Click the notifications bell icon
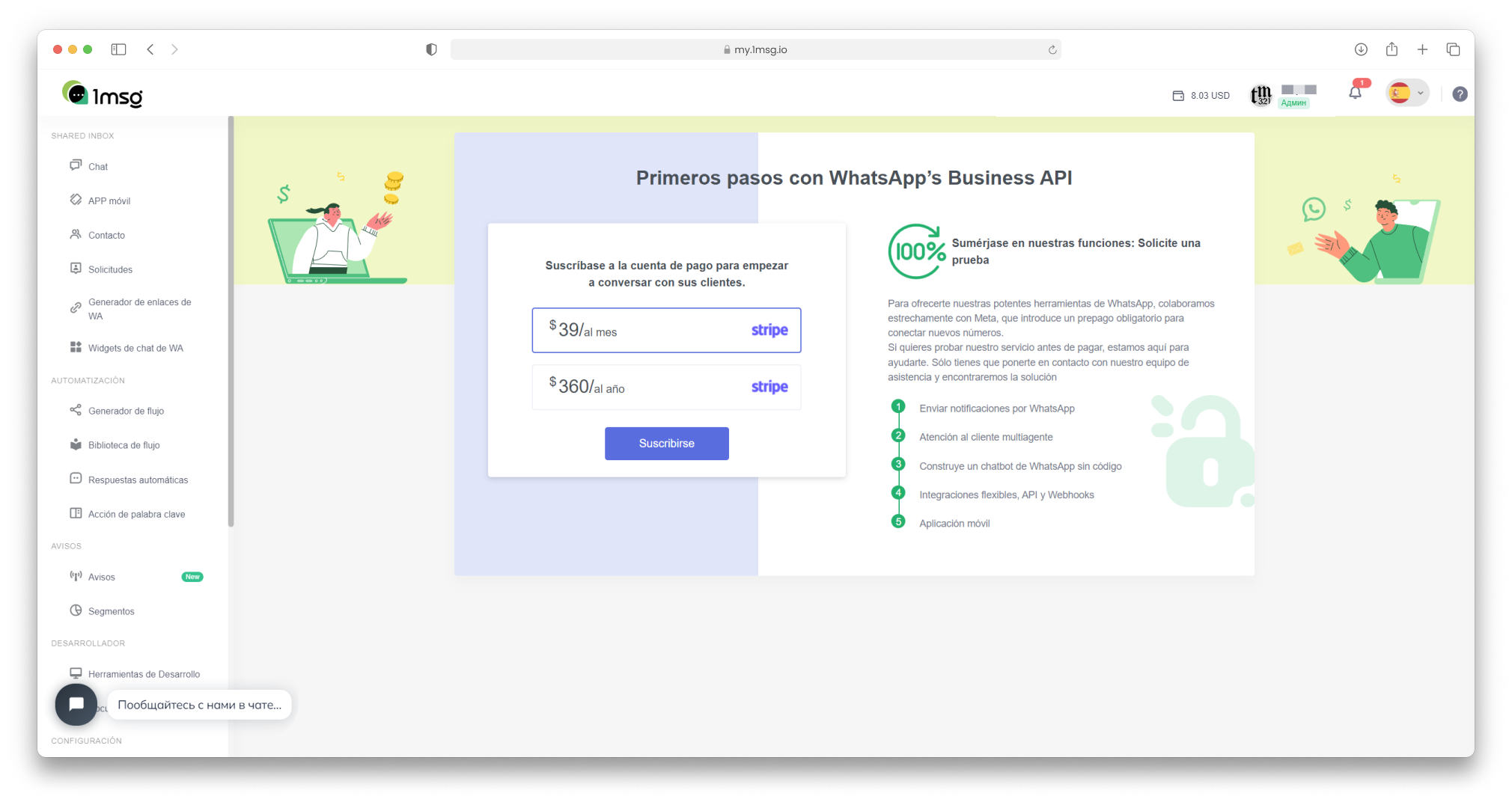 click(1355, 94)
